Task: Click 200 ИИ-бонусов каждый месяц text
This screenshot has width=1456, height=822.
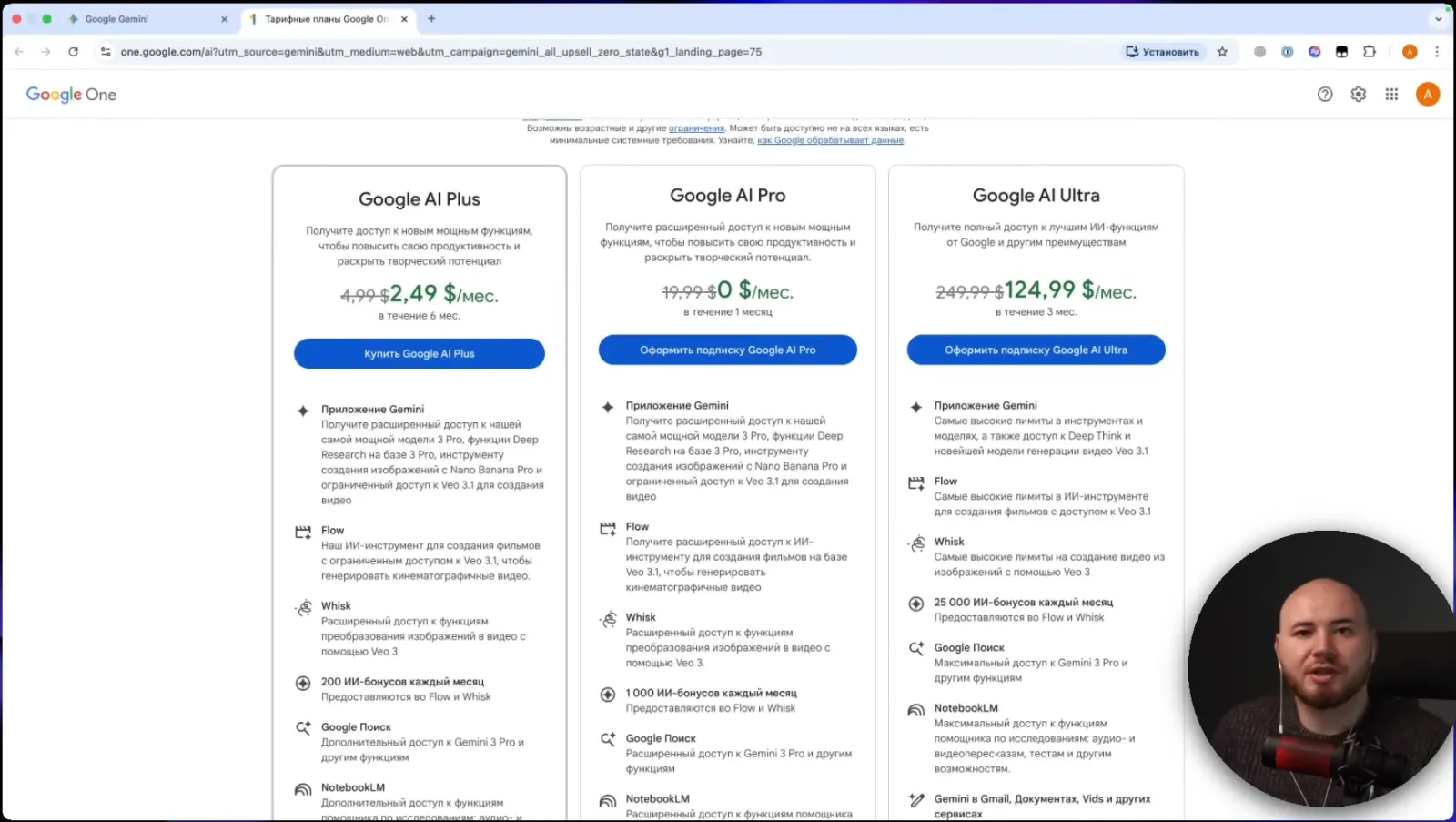Action: coord(402,681)
